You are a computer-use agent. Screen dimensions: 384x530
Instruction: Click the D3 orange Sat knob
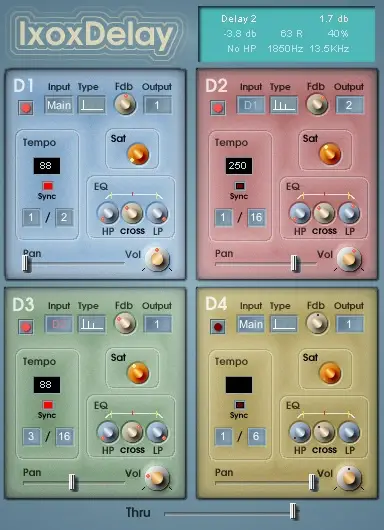(x=138, y=373)
